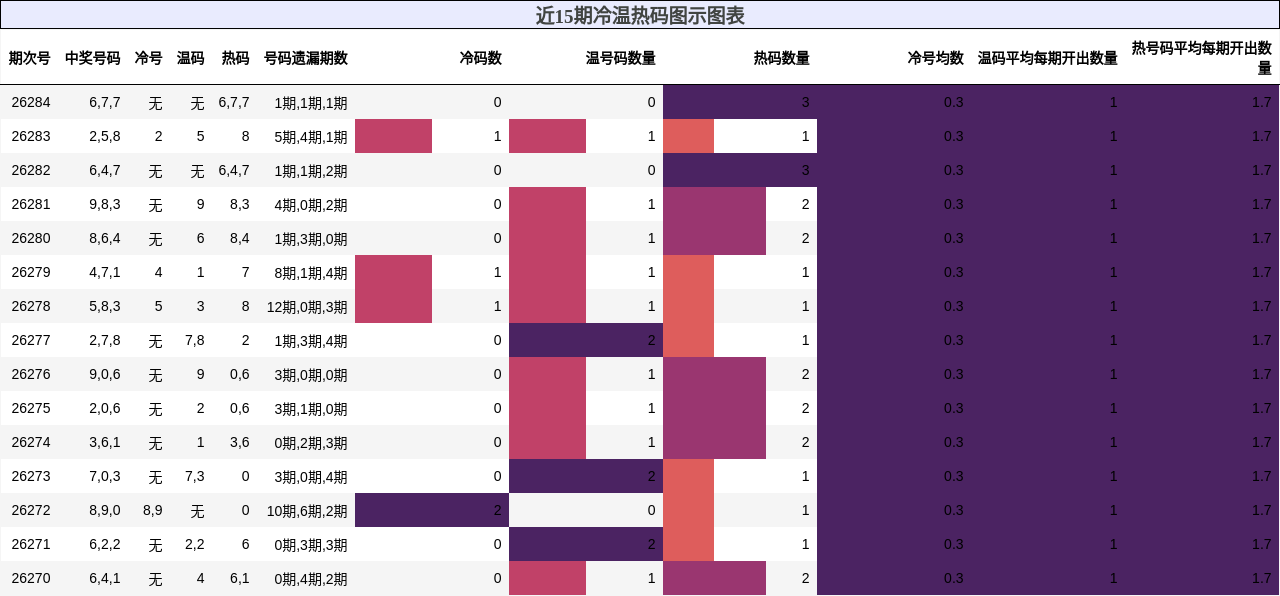Click the 温码 column header
This screenshot has width=1280, height=596.
pyautogui.click(x=191, y=58)
